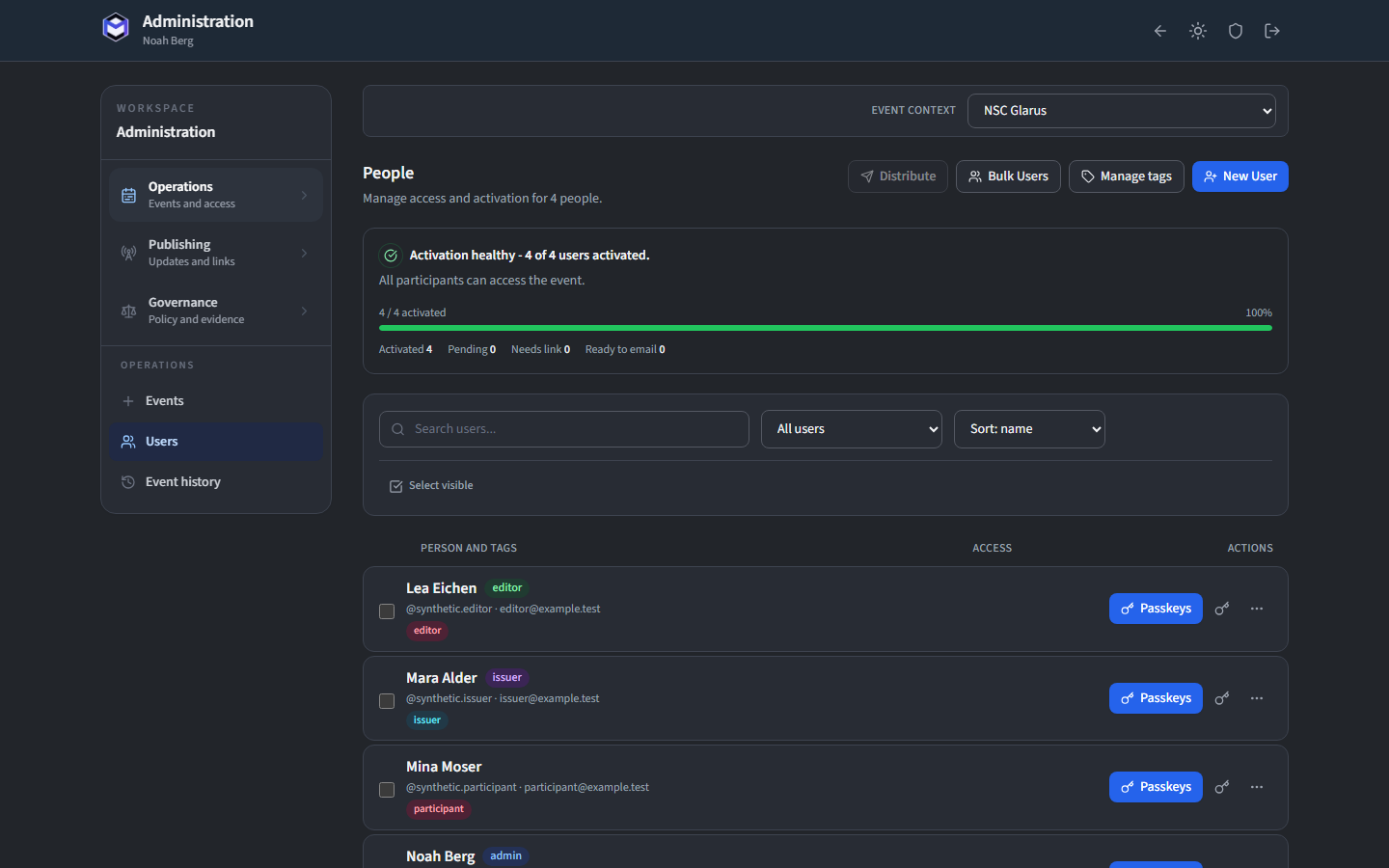The image size is (1389, 868).
Task: Open Manage tags
Action: pos(1127,176)
